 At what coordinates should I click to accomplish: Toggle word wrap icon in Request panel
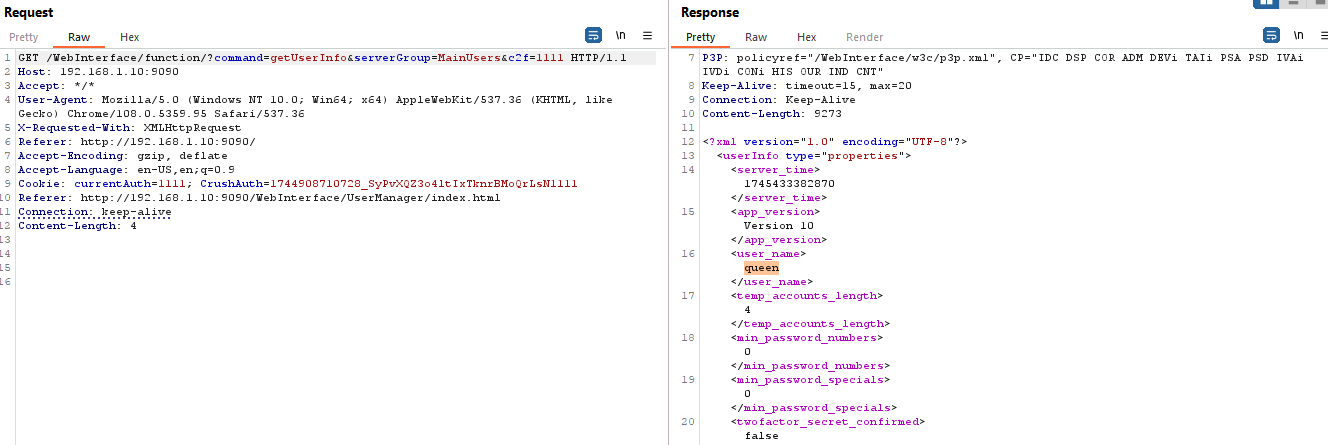pyautogui.click(x=594, y=35)
